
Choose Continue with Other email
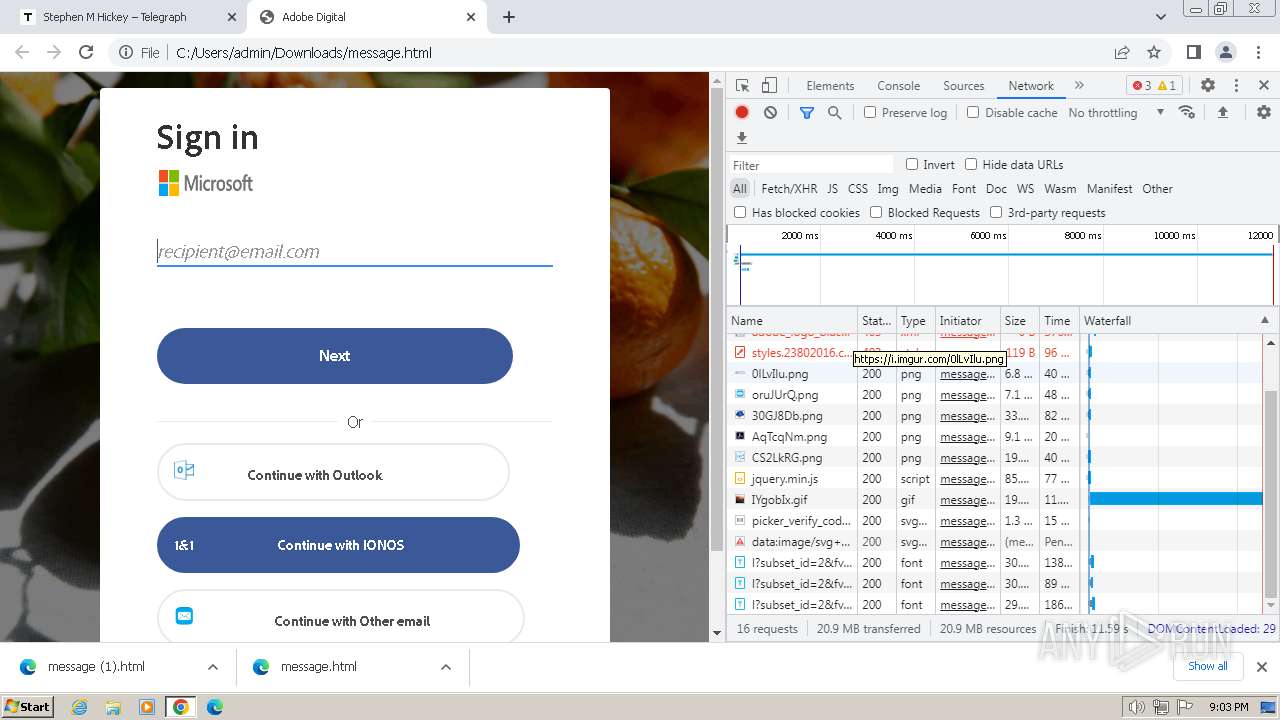(x=340, y=618)
